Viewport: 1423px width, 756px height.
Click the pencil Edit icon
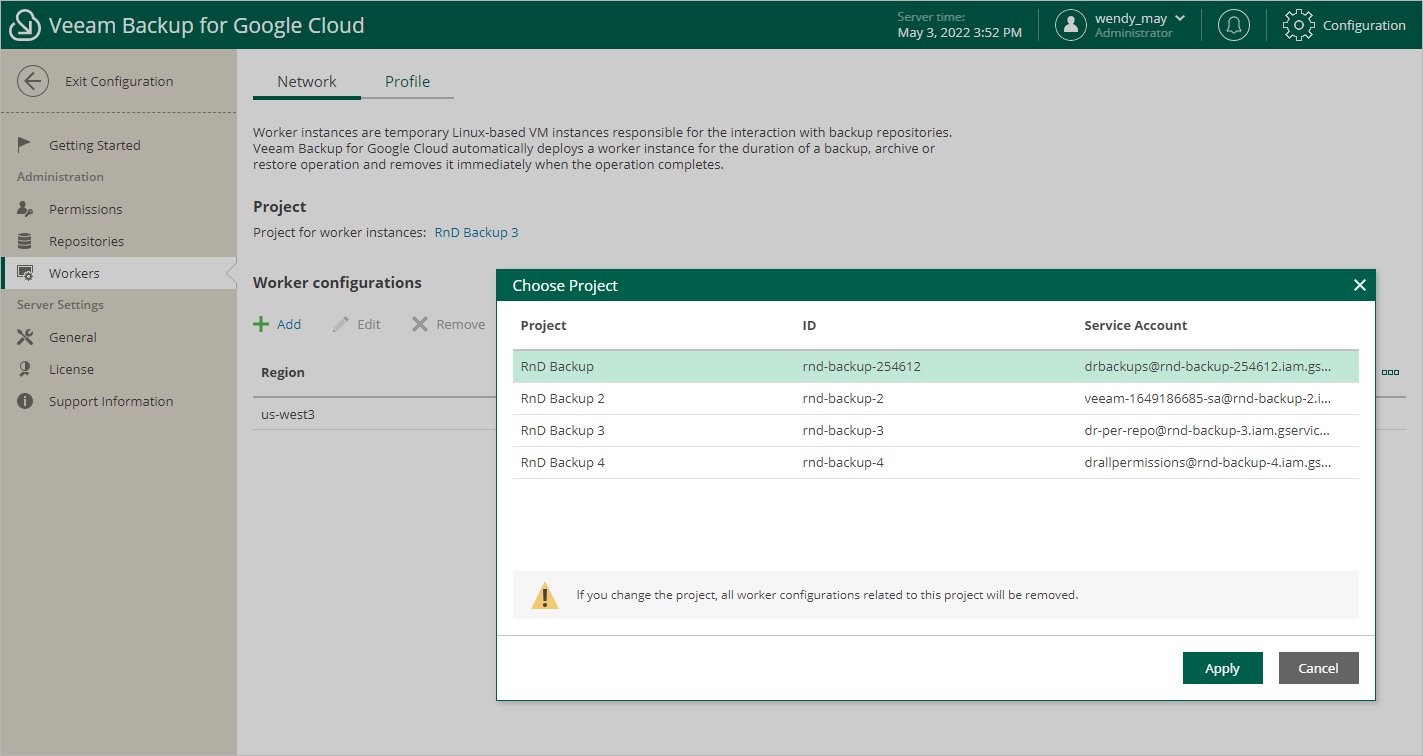pos(341,324)
